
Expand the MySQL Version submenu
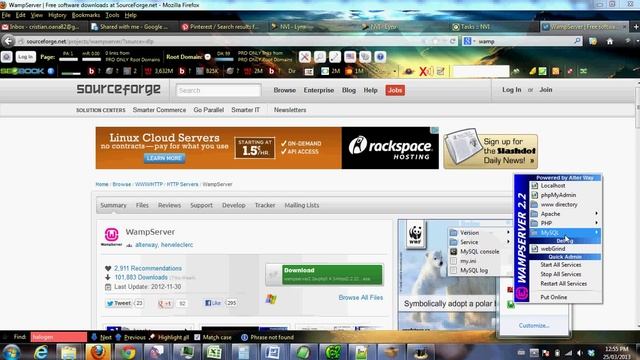(480, 233)
